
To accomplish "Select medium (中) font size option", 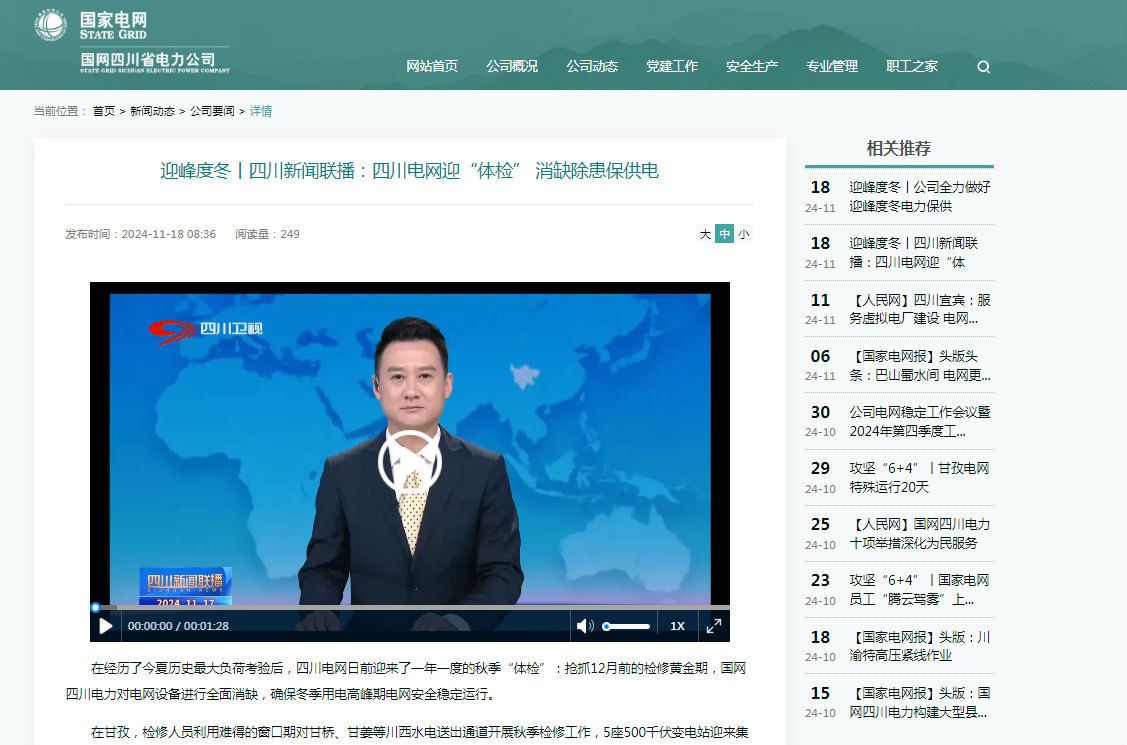I will [724, 234].
